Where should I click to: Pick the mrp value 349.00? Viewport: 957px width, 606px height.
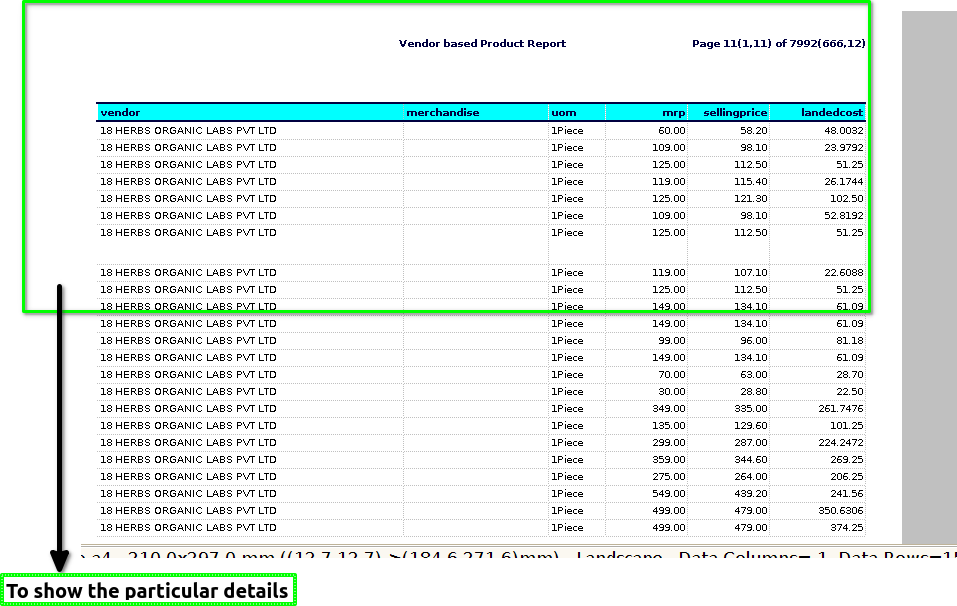click(x=668, y=409)
